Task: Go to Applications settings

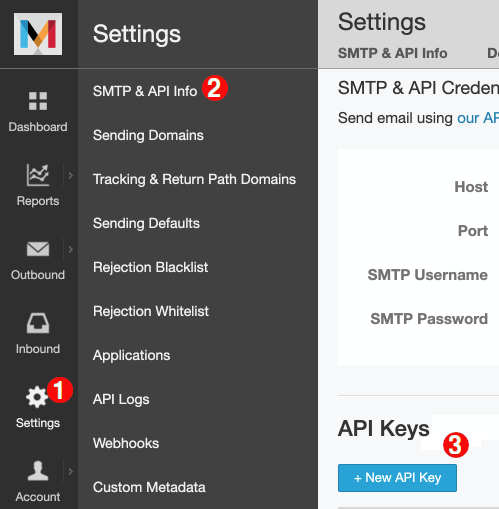Action: 132,355
